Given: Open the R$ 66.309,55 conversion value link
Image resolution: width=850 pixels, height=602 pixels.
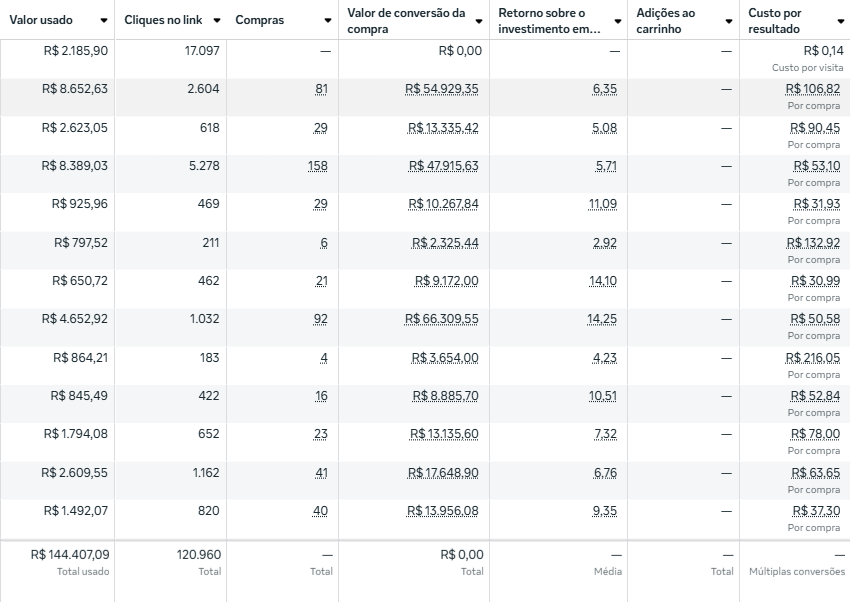Looking at the screenshot, I should point(442,319).
